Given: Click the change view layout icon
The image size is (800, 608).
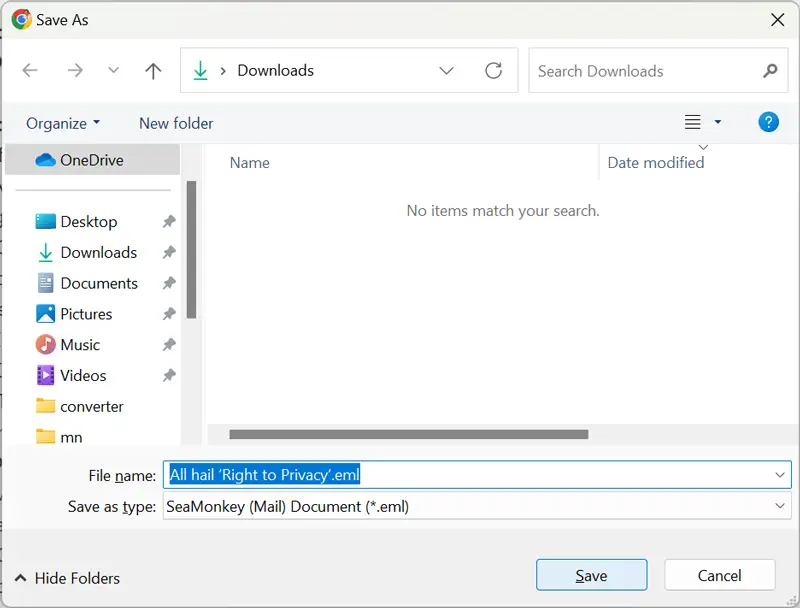Looking at the screenshot, I should click(693, 122).
